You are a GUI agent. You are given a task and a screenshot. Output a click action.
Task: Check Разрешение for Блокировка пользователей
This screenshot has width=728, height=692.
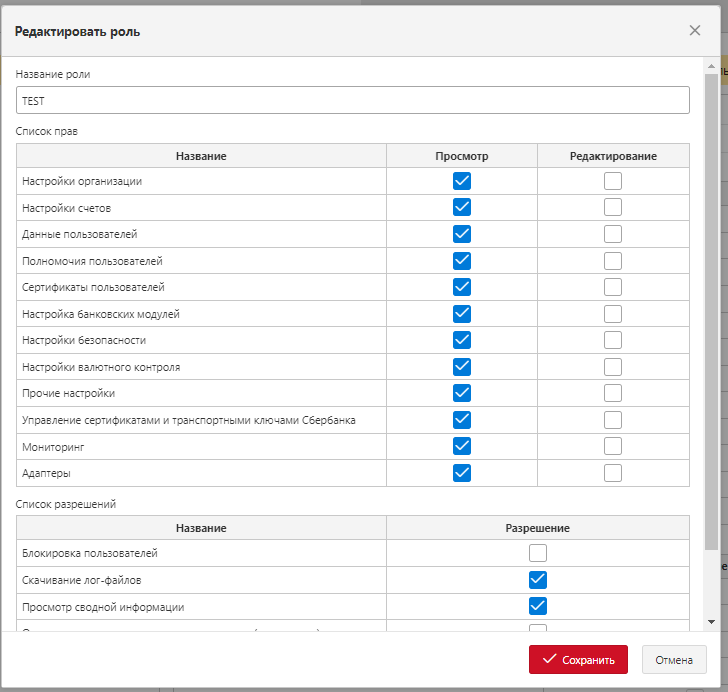[x=538, y=553]
